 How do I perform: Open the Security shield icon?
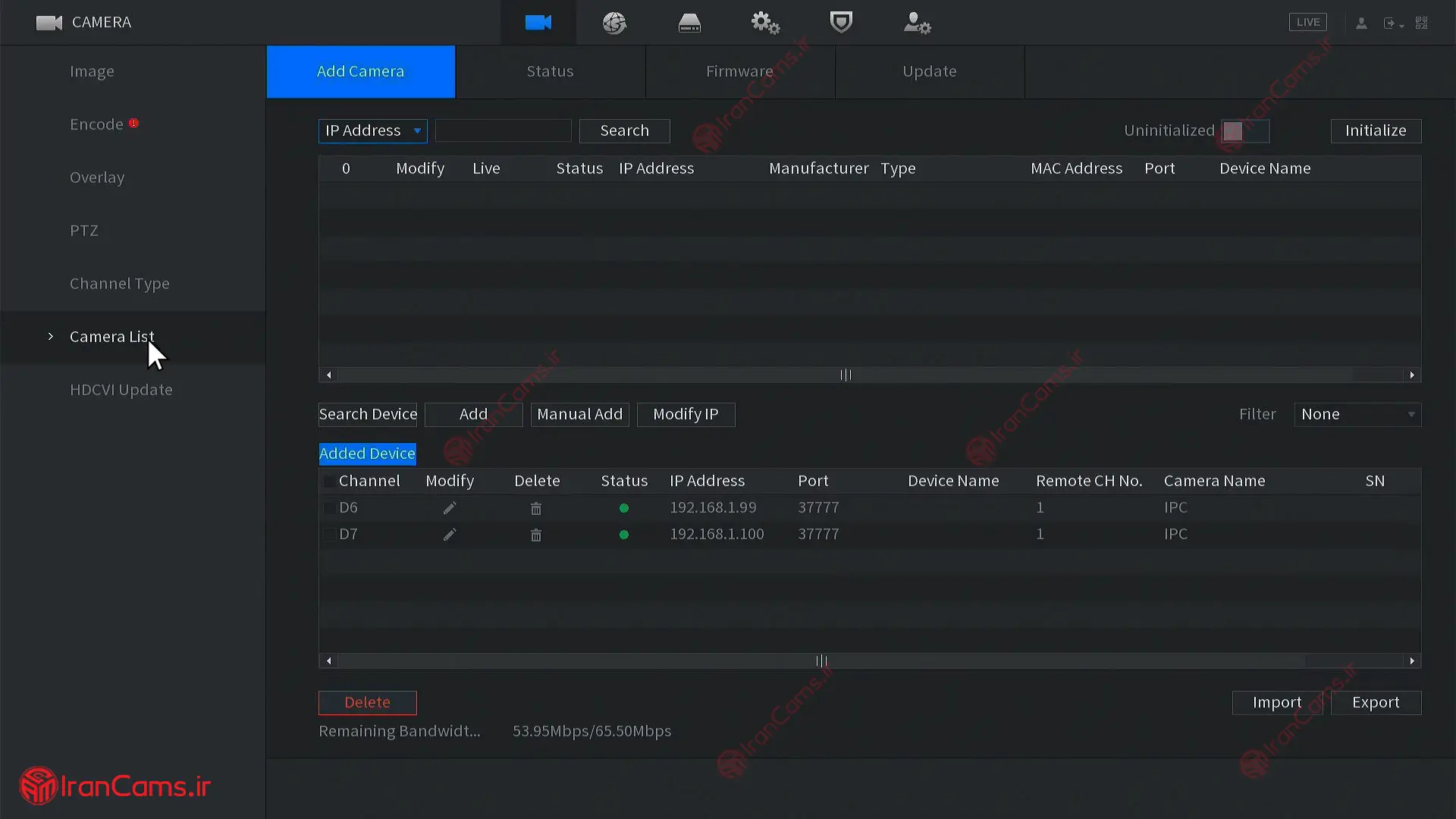pyautogui.click(x=841, y=23)
